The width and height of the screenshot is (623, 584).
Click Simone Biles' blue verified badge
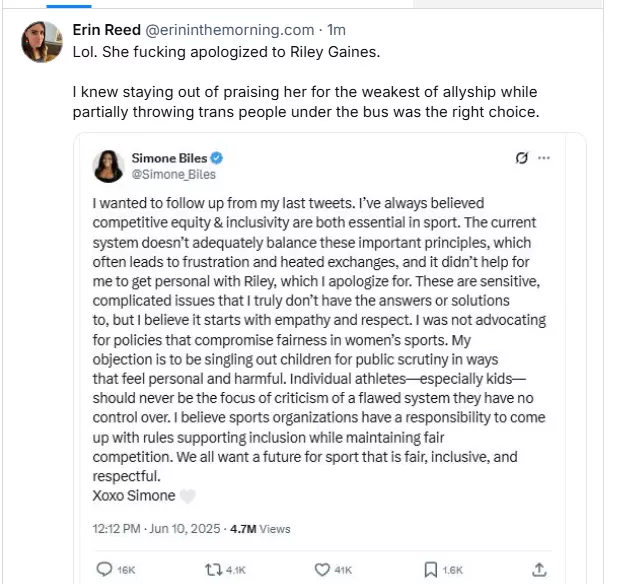point(215,158)
